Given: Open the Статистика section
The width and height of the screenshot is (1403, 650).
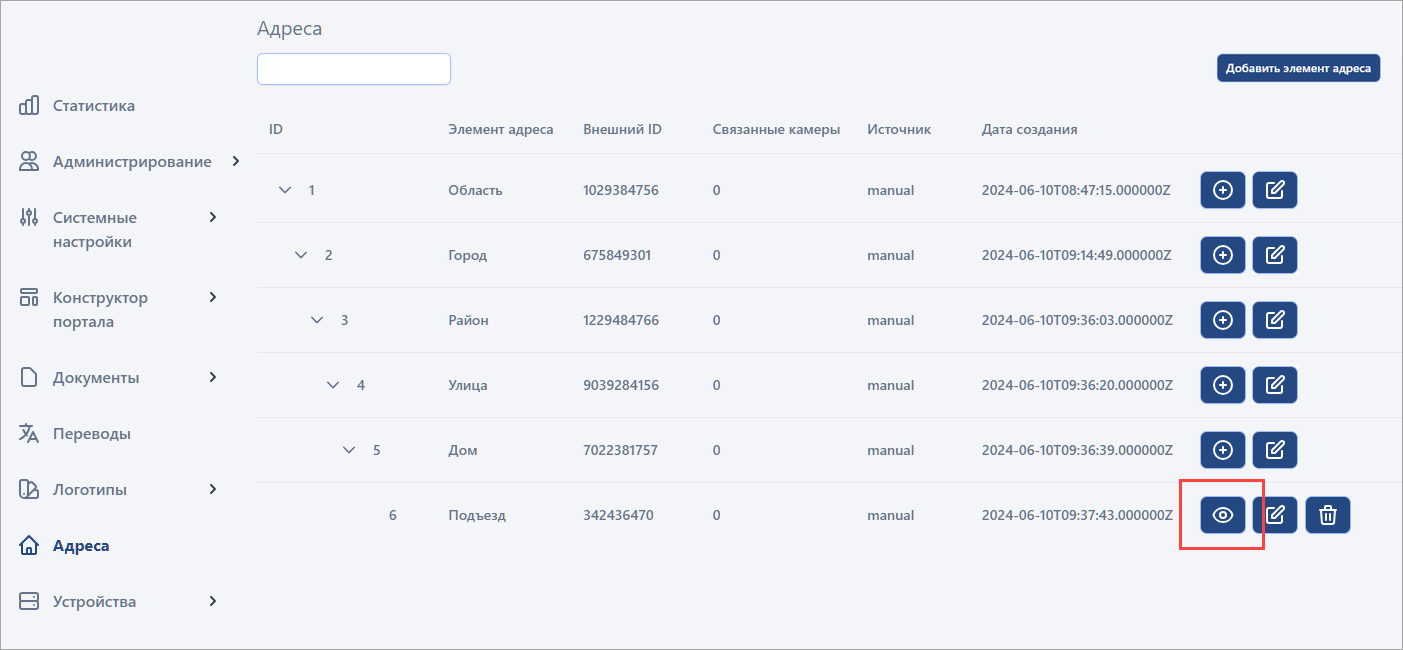Looking at the screenshot, I should [x=93, y=106].
